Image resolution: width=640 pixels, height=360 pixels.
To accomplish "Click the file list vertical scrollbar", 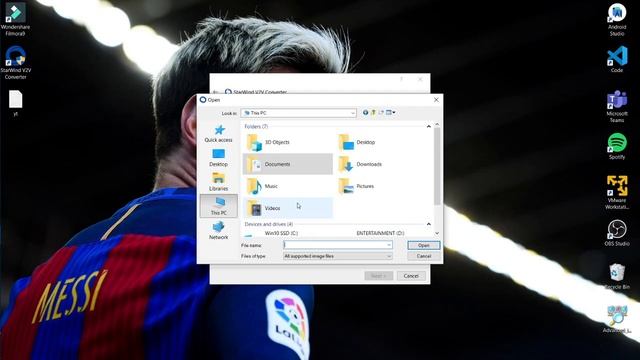I will [x=437, y=166].
